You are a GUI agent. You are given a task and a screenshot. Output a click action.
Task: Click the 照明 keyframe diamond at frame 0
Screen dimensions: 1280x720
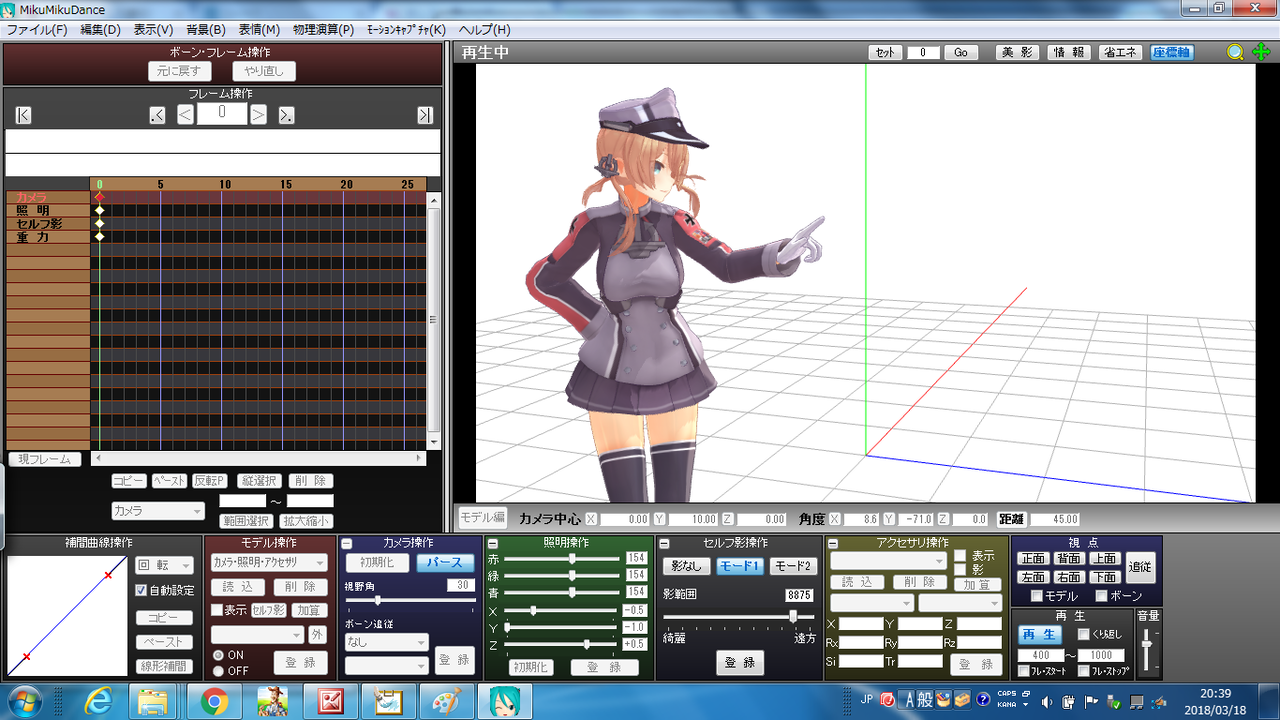[x=99, y=210]
